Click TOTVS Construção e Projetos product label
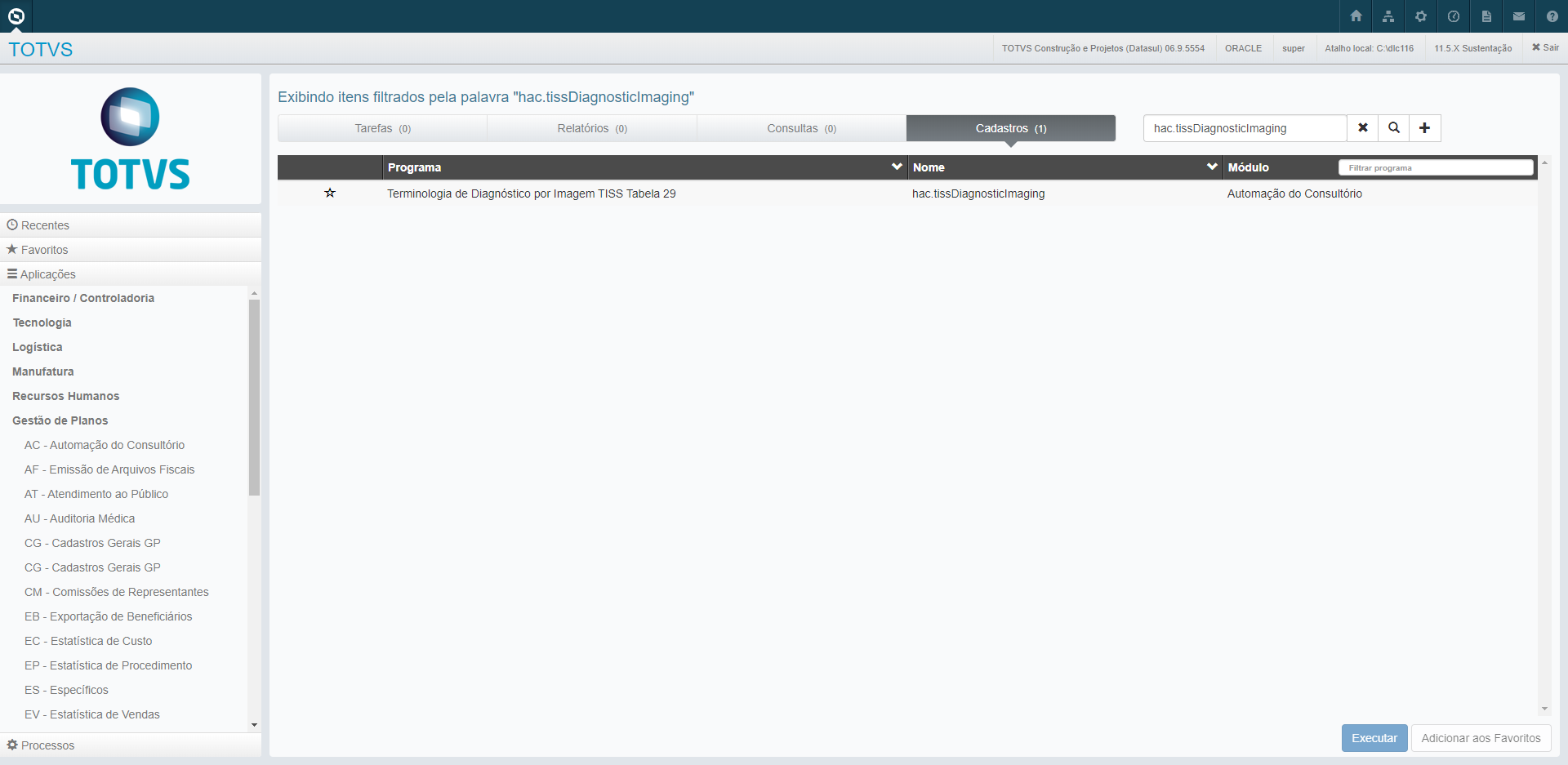This screenshot has height=765, width=1568. (1103, 48)
